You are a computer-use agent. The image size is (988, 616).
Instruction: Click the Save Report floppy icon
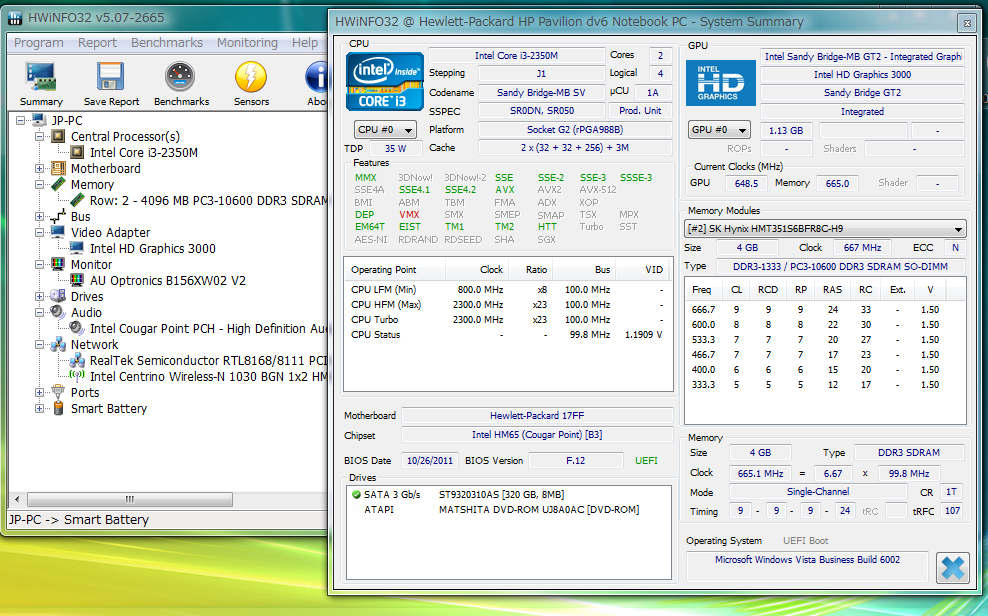coord(111,79)
